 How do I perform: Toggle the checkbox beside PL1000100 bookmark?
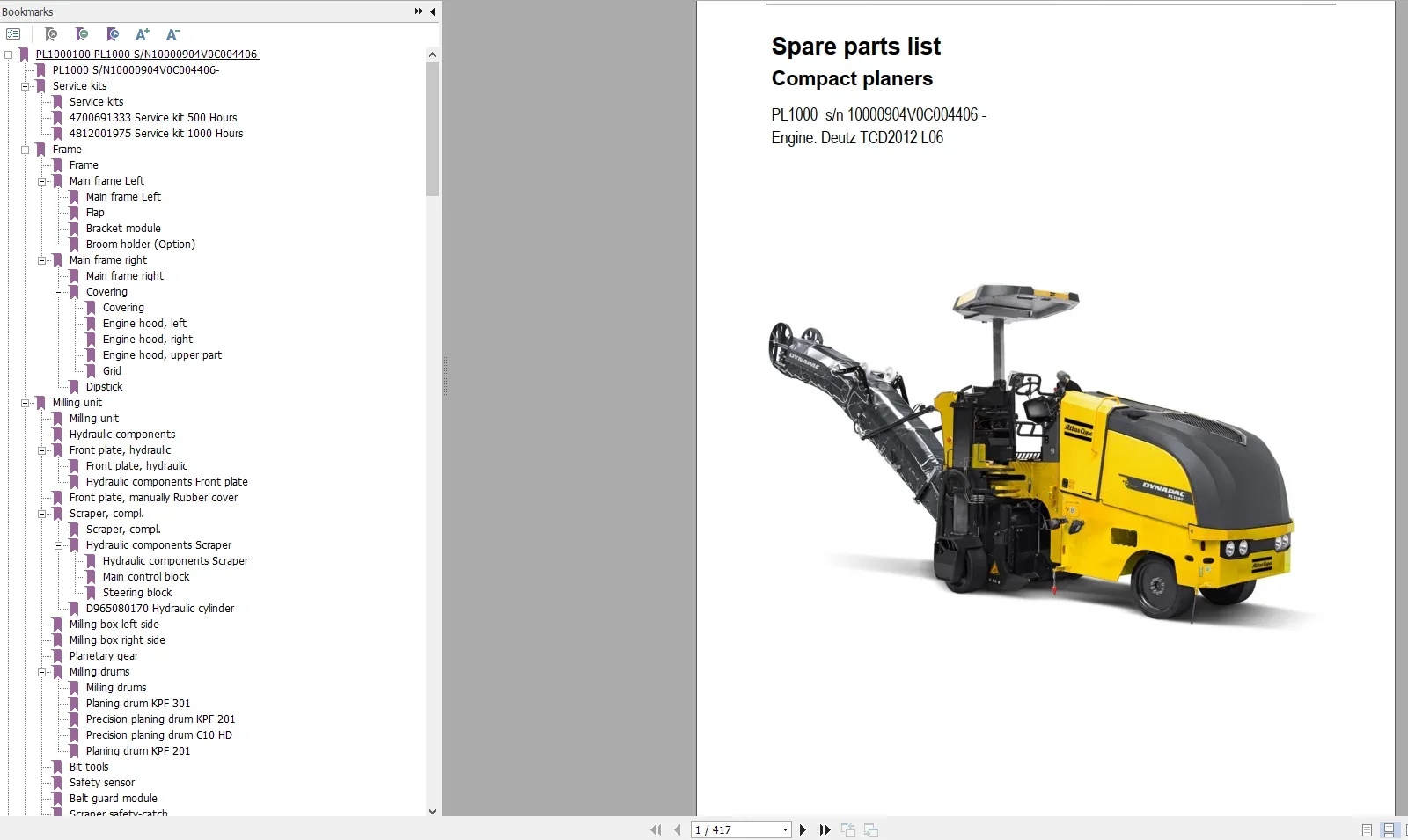coord(7,54)
